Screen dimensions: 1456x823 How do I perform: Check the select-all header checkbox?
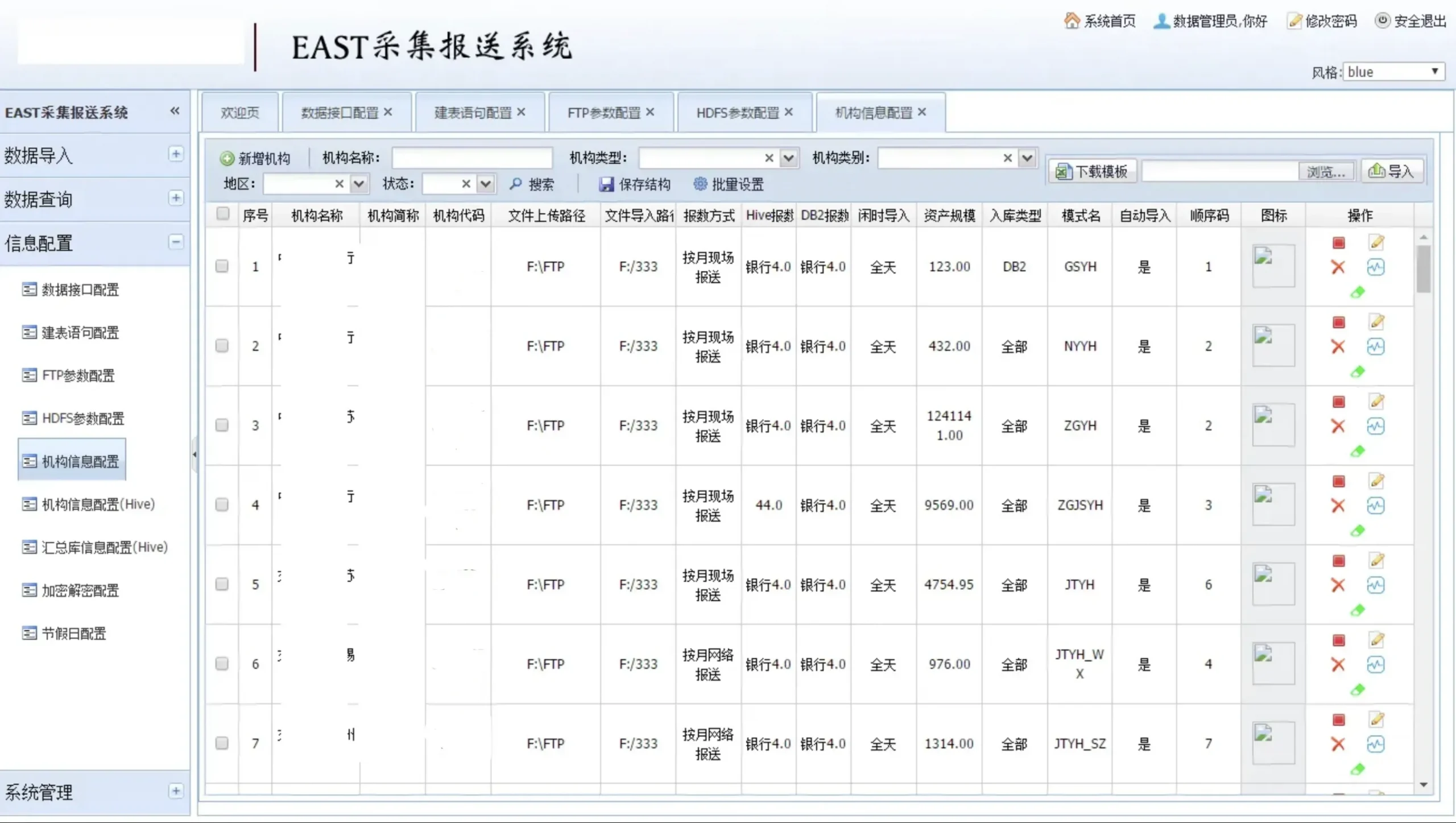point(223,214)
